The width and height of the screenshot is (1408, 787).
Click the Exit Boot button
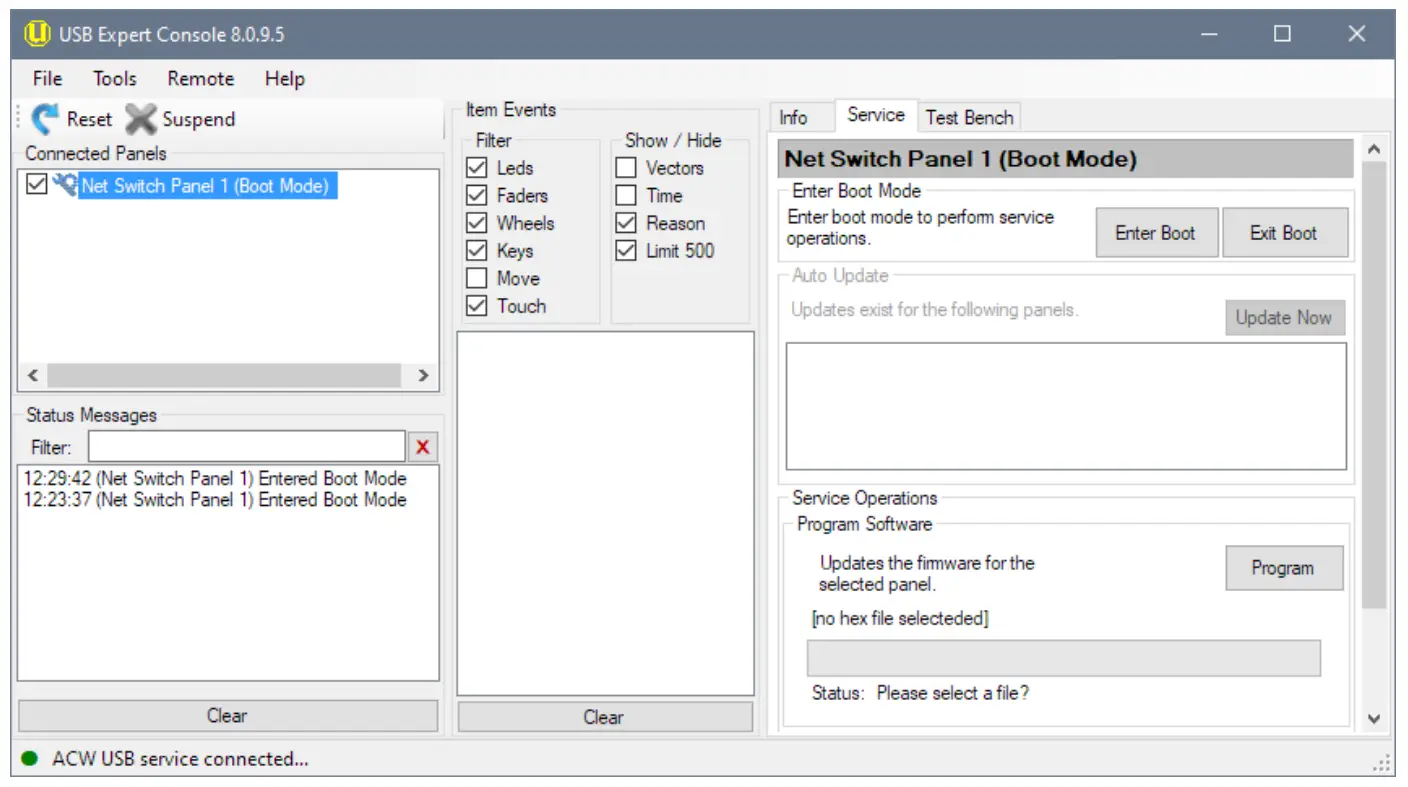coord(1284,233)
